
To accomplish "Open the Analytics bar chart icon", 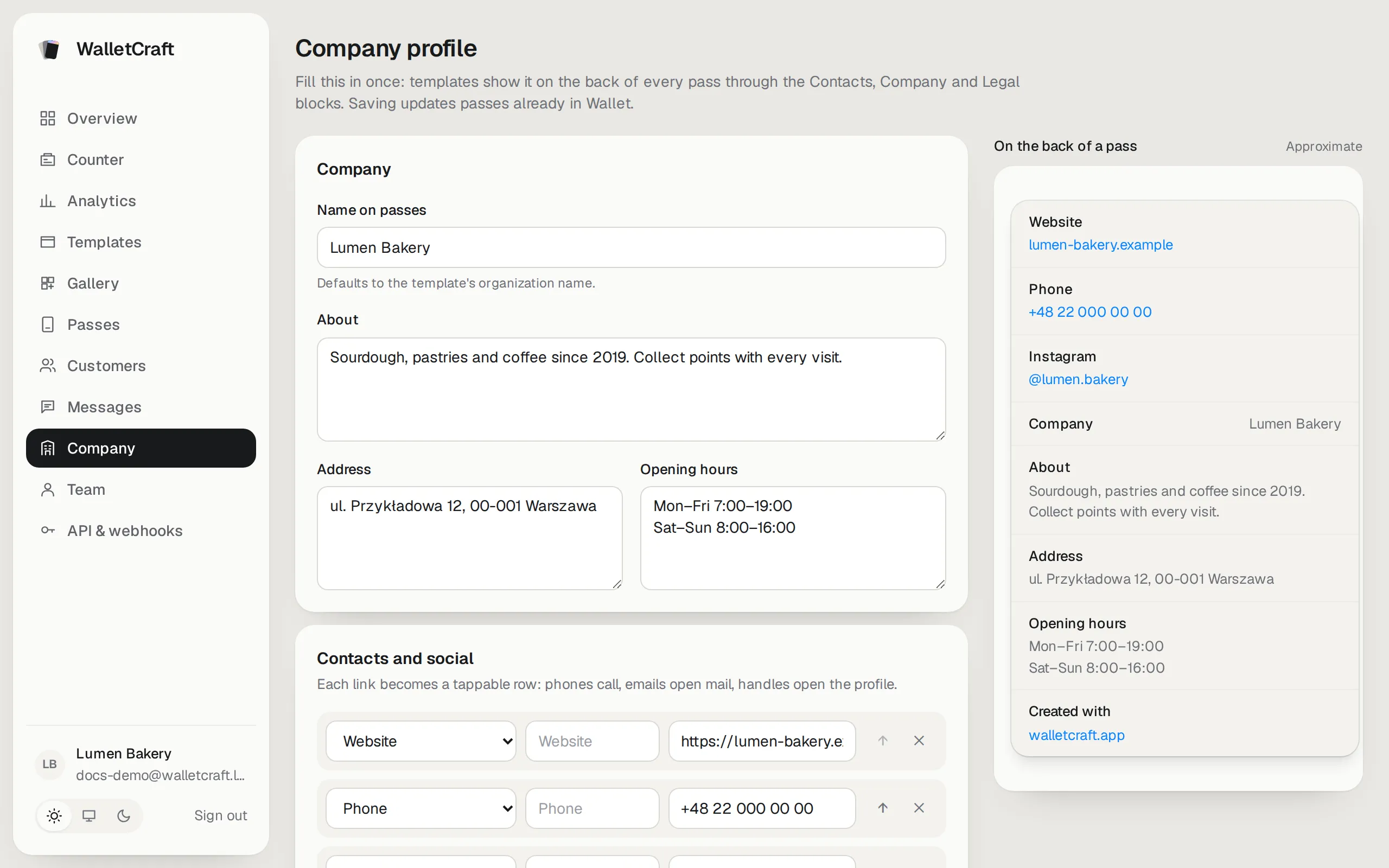I will click(x=48, y=201).
